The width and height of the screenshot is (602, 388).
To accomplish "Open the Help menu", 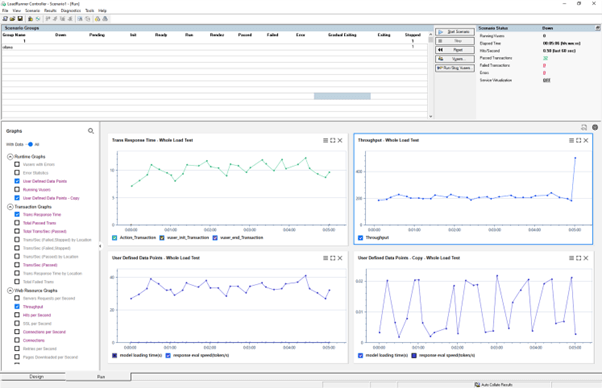I will 102,10.
